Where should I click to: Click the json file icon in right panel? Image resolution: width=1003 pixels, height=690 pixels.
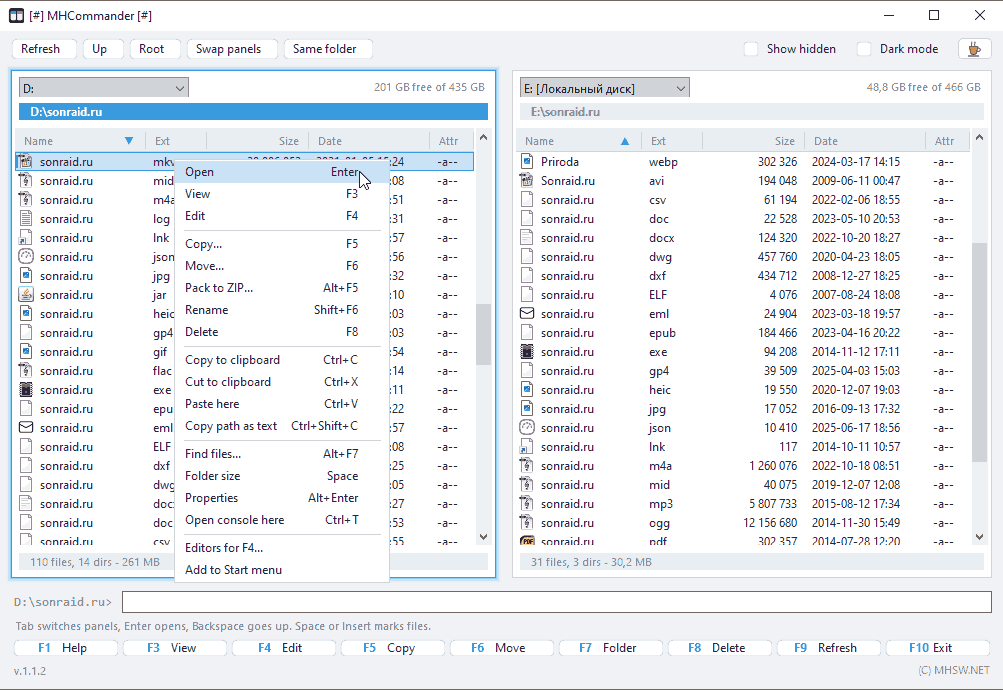(x=526, y=428)
